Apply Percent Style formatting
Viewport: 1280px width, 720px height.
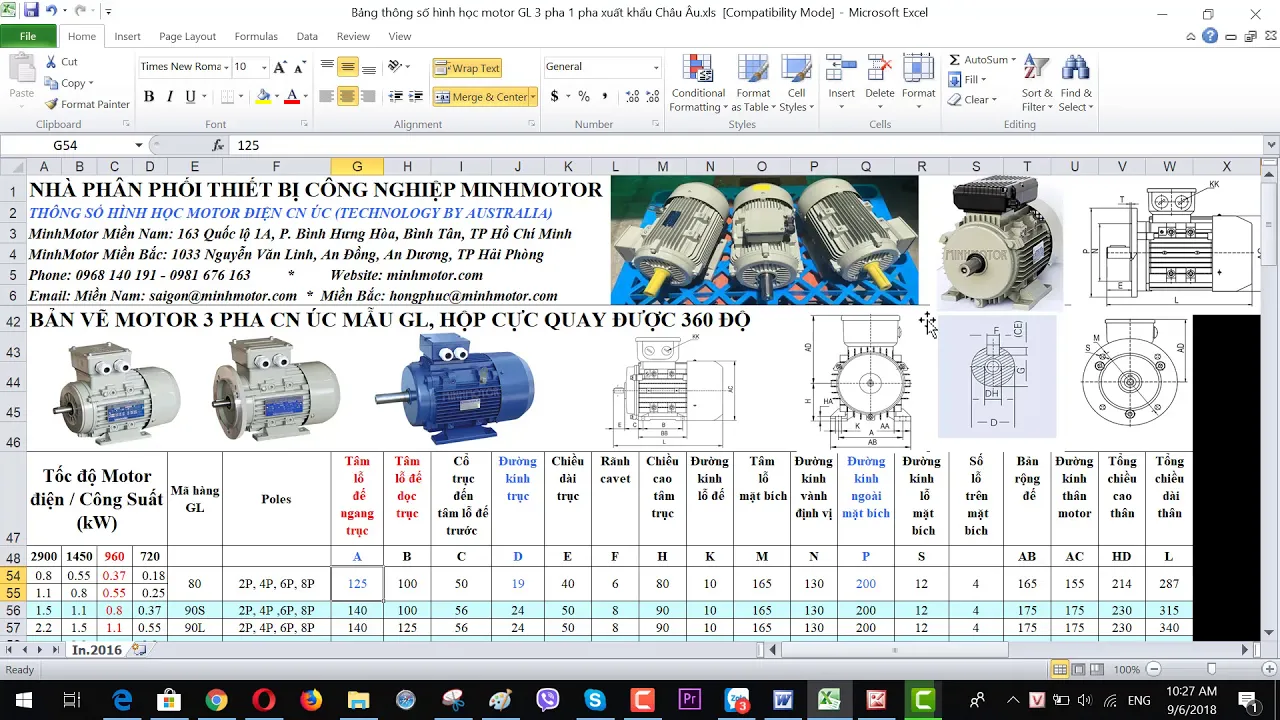coord(584,97)
